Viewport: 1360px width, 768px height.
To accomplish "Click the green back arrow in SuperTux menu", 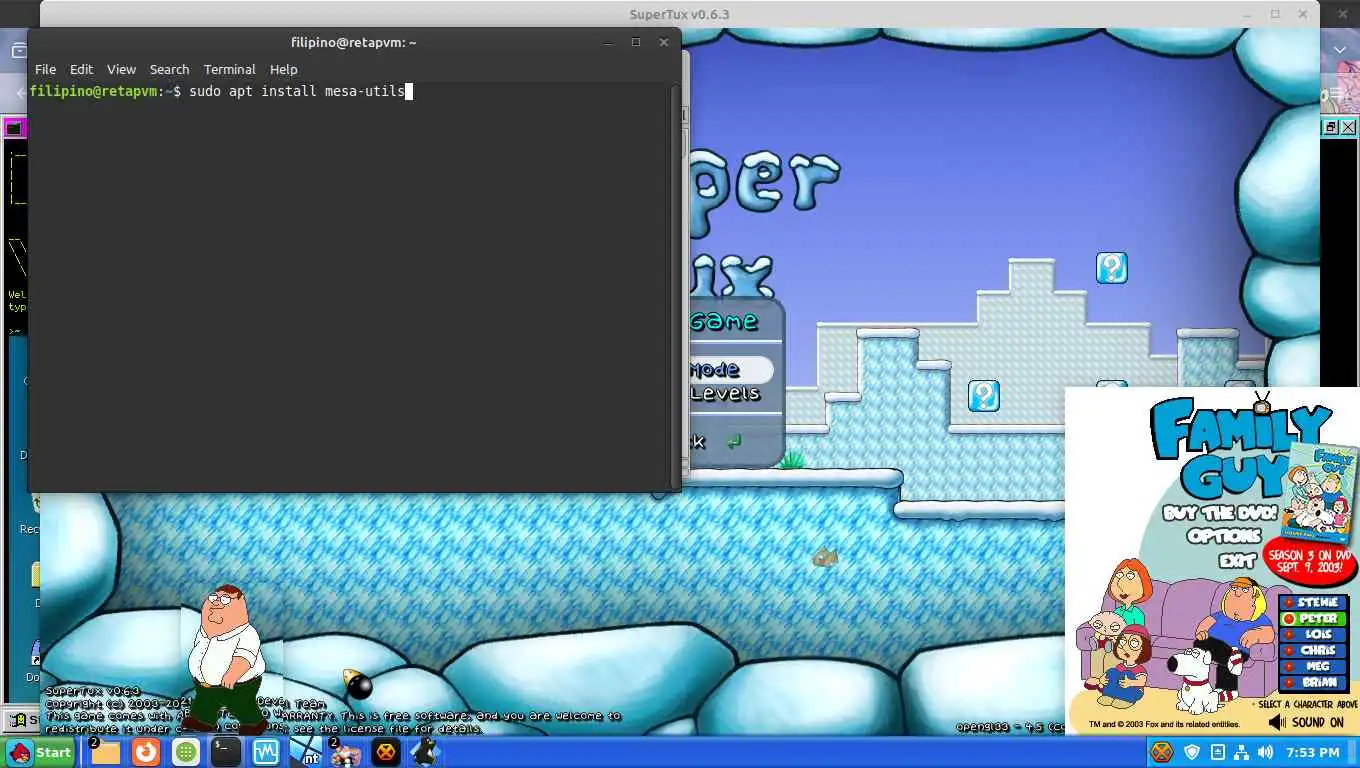I will pos(734,441).
